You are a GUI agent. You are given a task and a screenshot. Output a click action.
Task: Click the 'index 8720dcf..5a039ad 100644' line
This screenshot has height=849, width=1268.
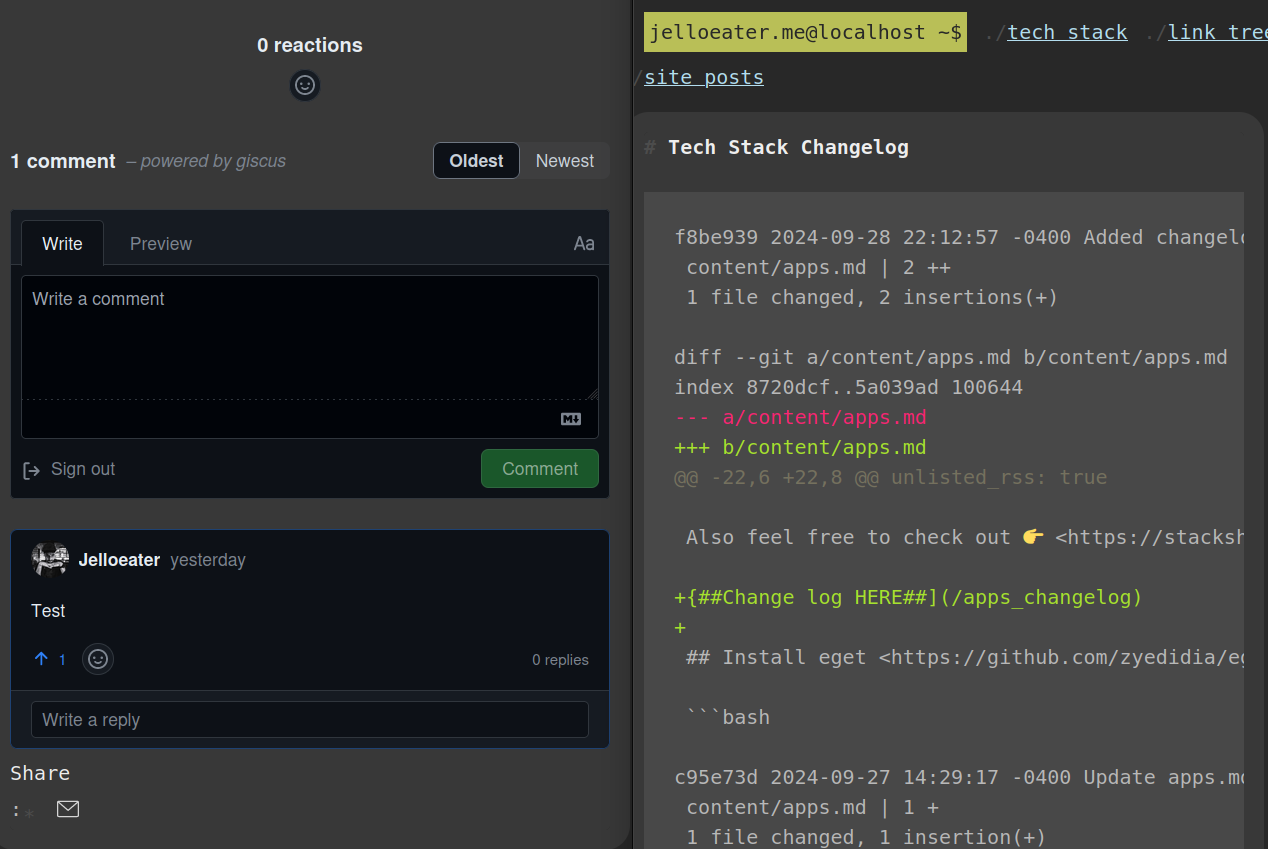point(848,387)
